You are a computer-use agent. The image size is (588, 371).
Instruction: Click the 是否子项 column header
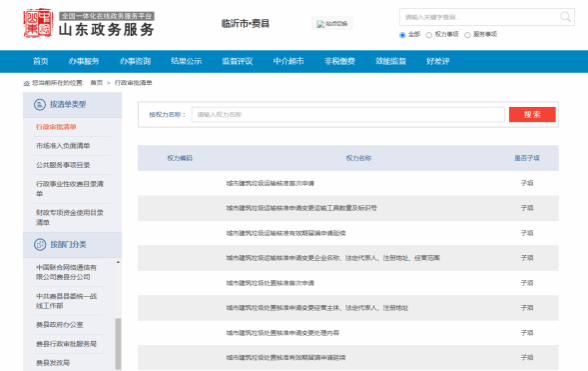(x=527, y=158)
